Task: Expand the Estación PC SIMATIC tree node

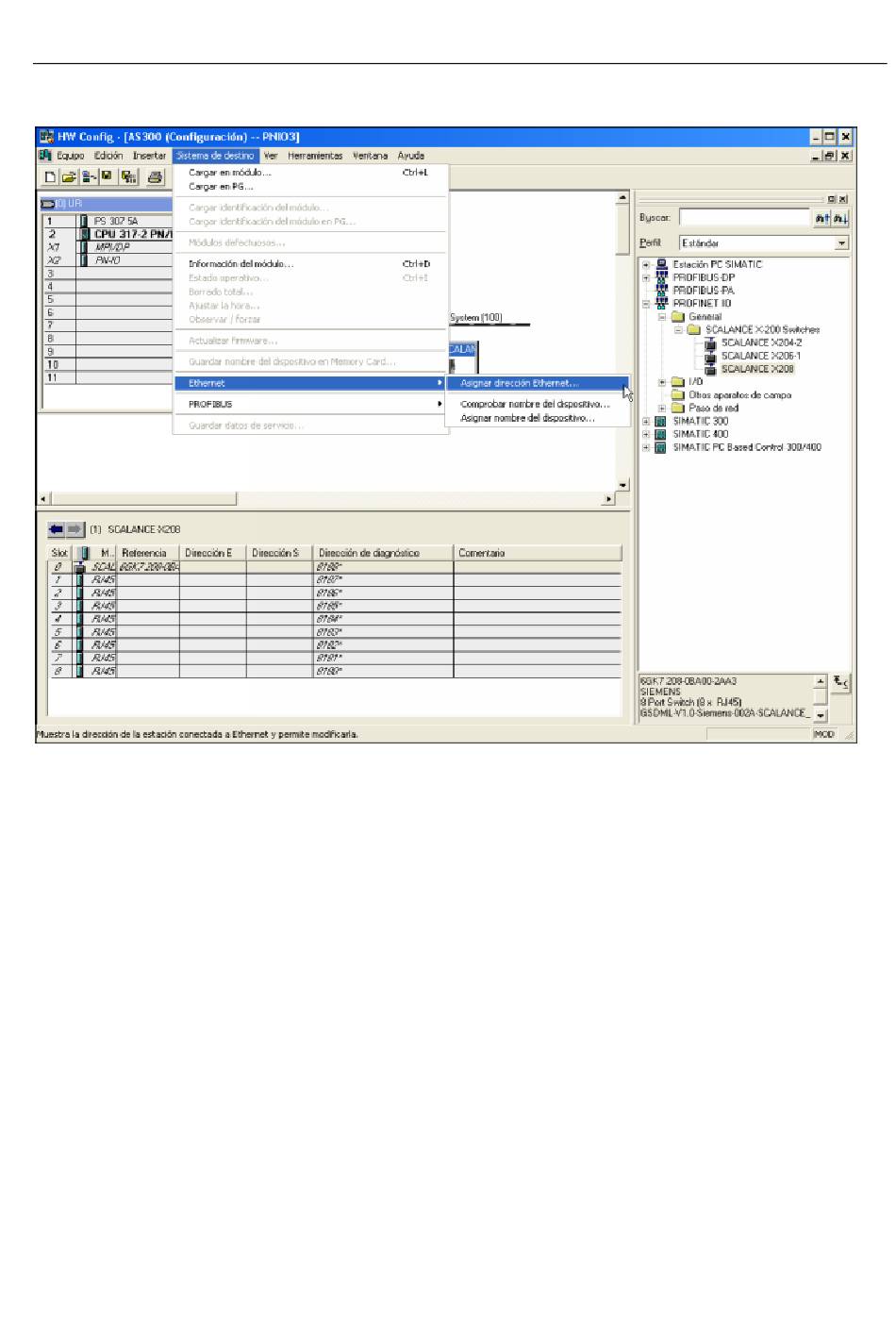Action: click(646, 265)
